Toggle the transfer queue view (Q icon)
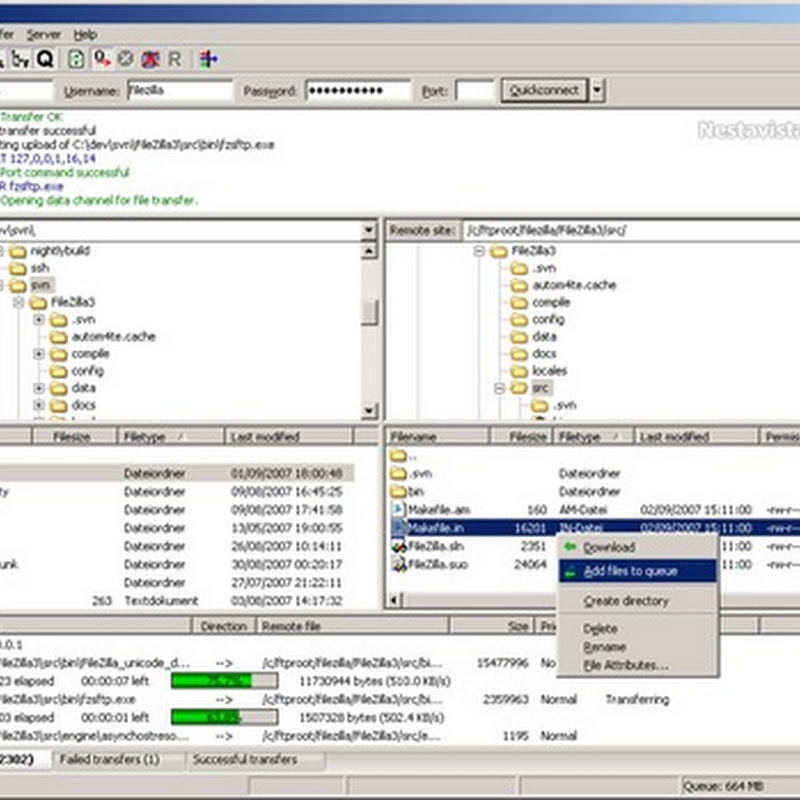 pyautogui.click(x=45, y=59)
